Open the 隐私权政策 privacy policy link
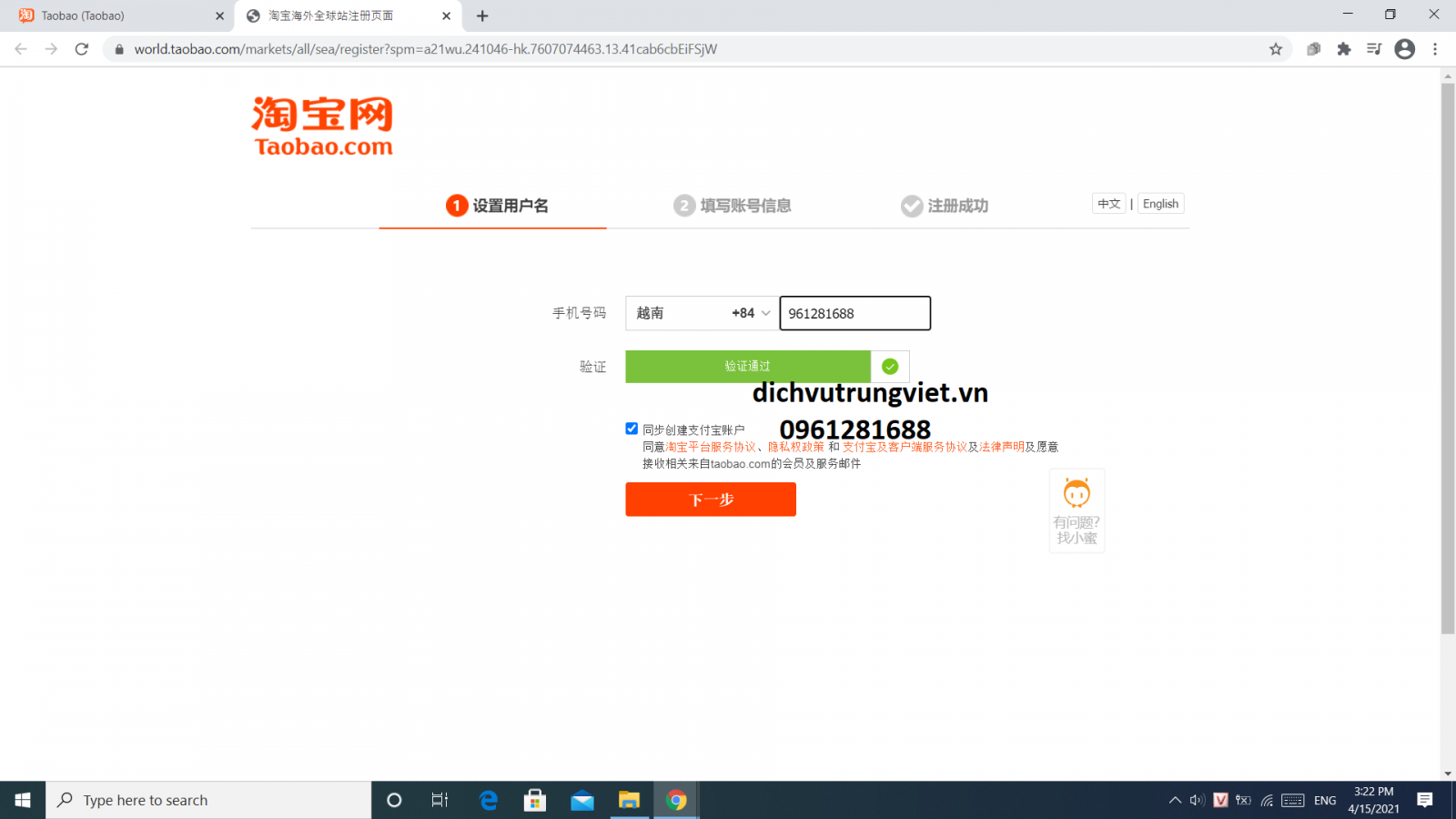This screenshot has width=1456, height=819. 796,447
